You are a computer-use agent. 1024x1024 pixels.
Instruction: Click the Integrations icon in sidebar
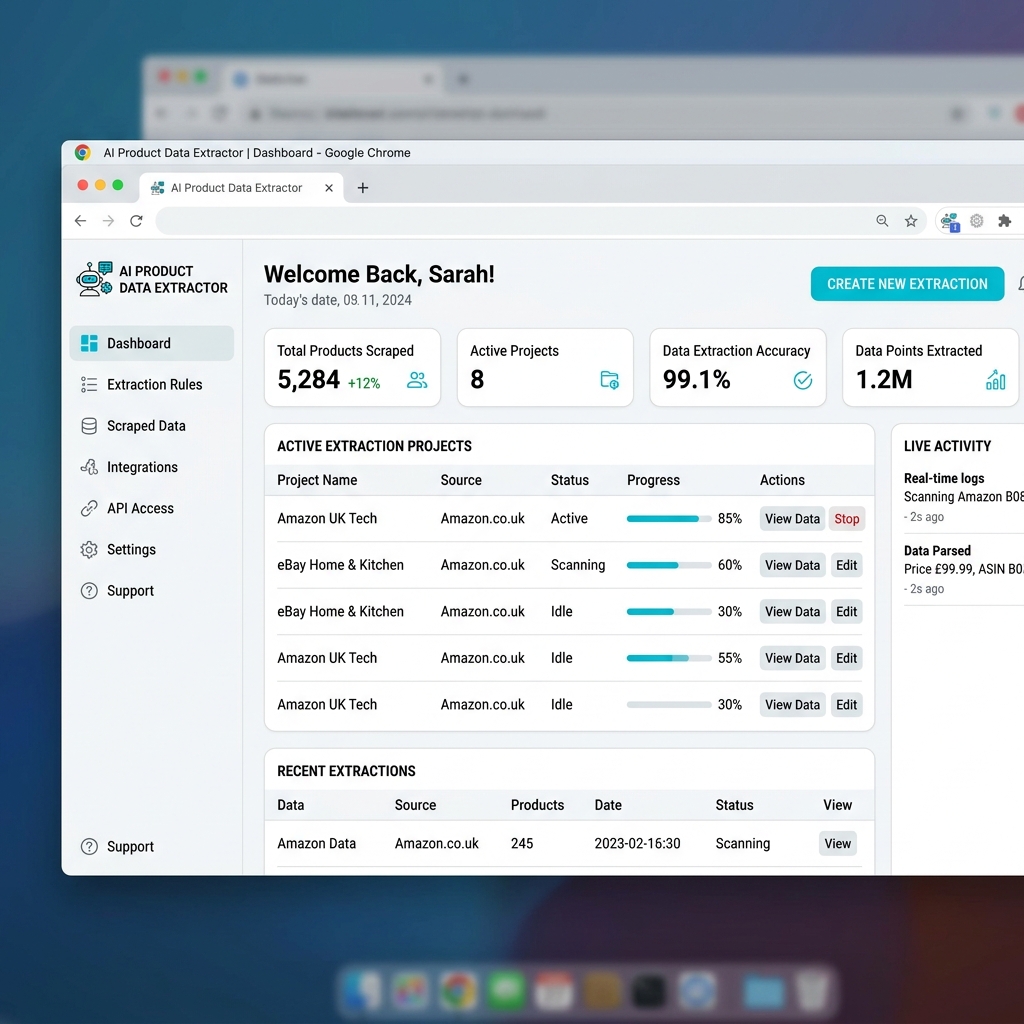click(x=89, y=467)
